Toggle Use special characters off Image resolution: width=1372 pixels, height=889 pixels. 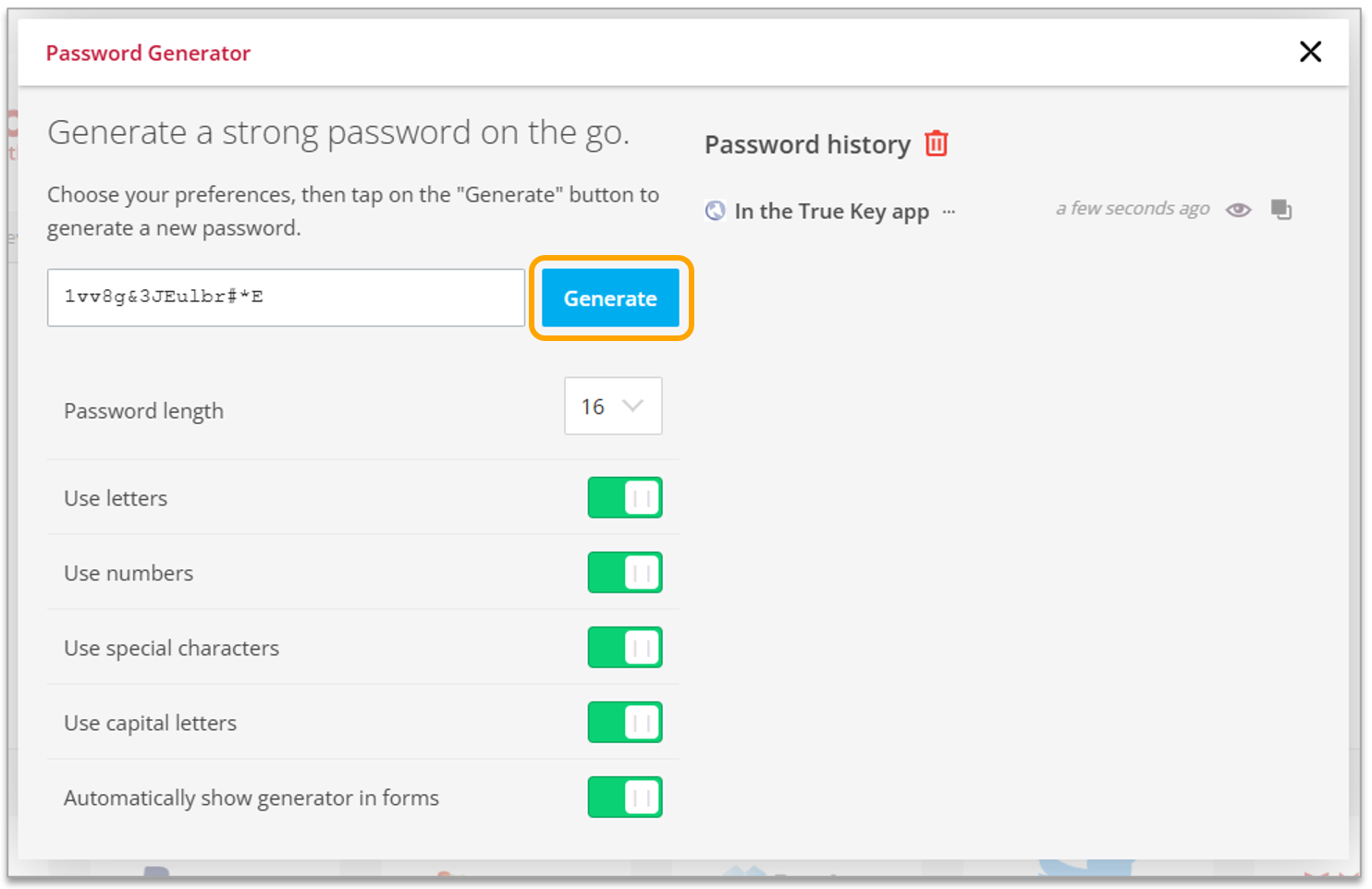[x=624, y=647]
